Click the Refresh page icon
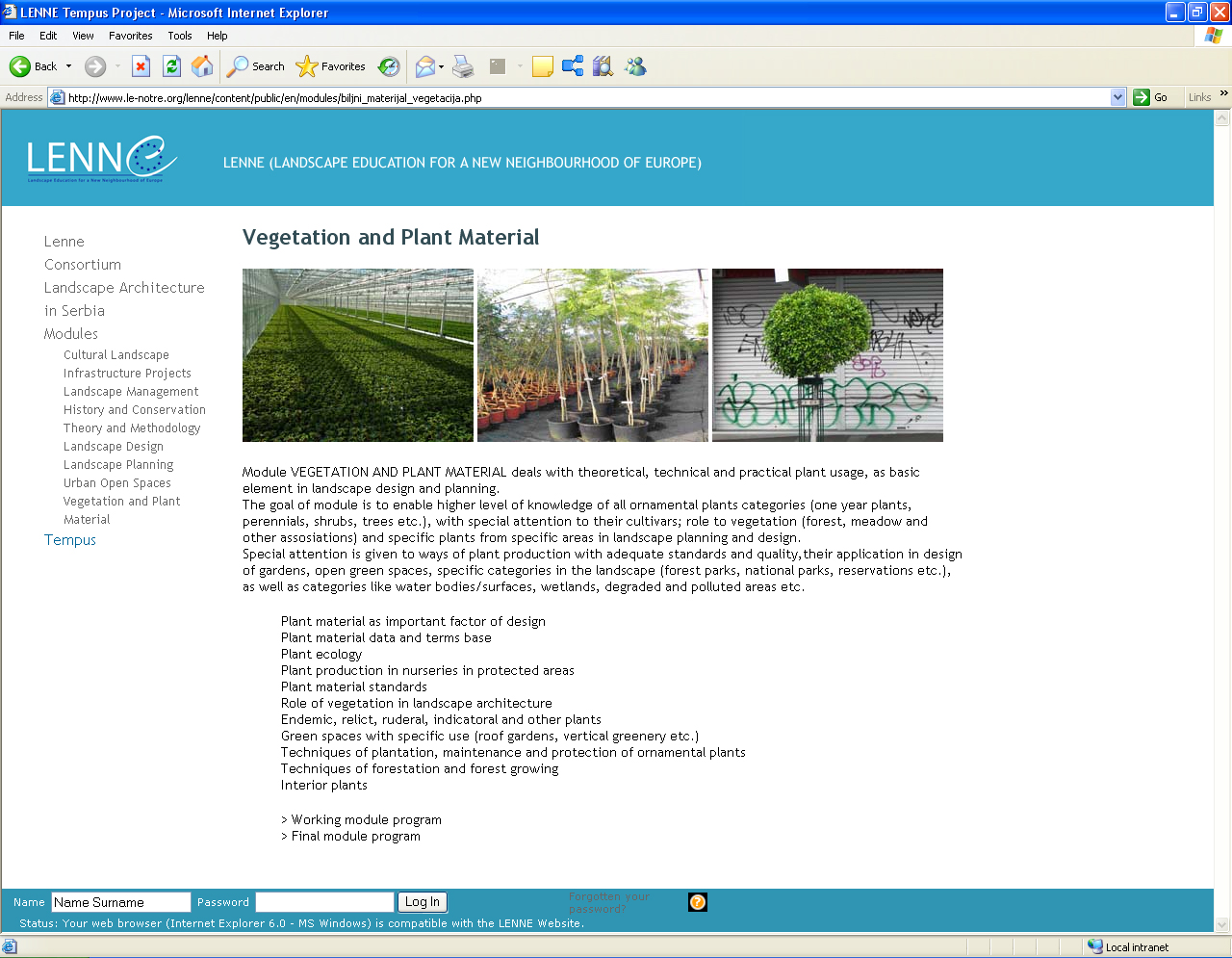This screenshot has width=1232, height=958. click(171, 66)
